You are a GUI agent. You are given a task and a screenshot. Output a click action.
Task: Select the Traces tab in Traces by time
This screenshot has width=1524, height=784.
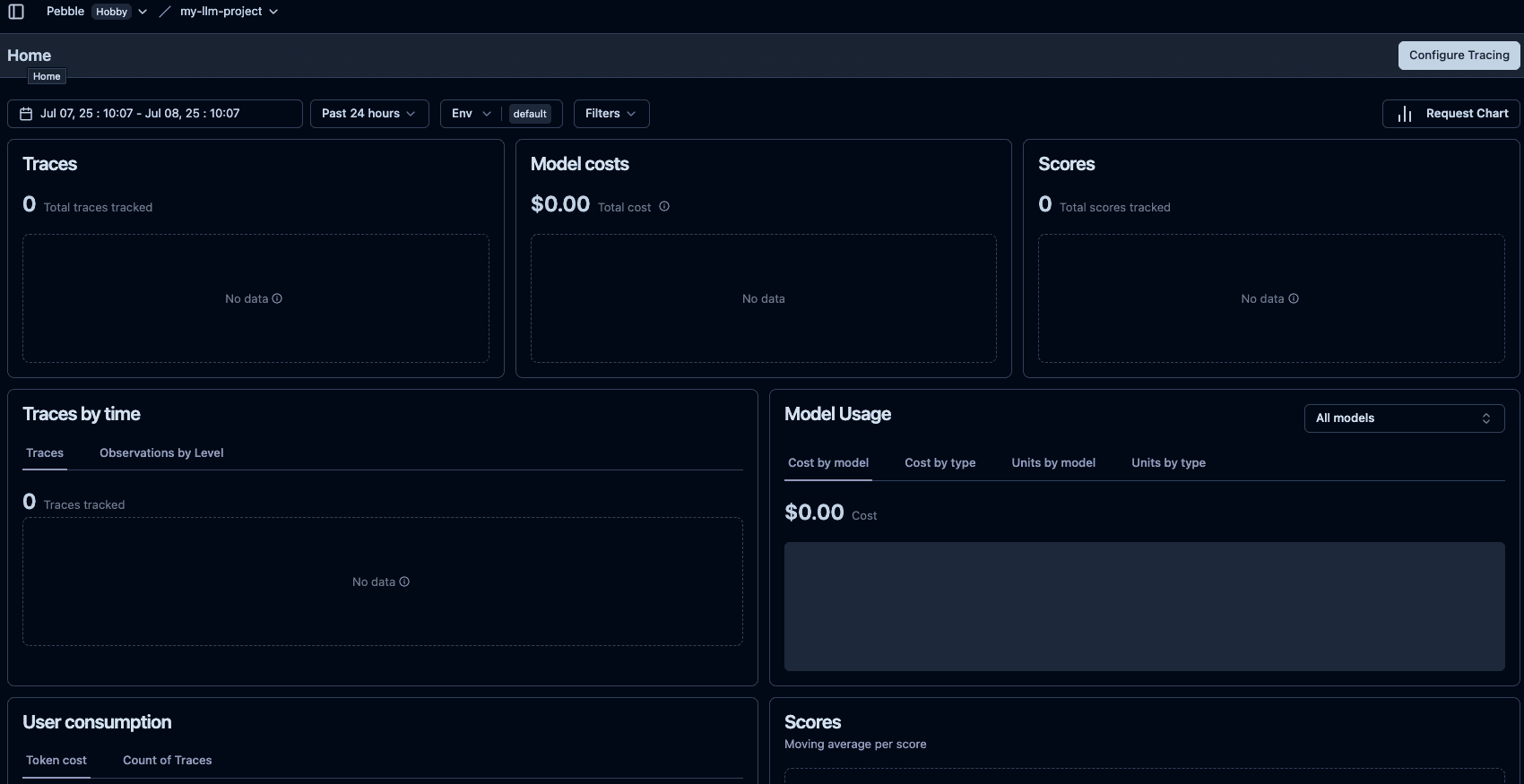click(45, 453)
